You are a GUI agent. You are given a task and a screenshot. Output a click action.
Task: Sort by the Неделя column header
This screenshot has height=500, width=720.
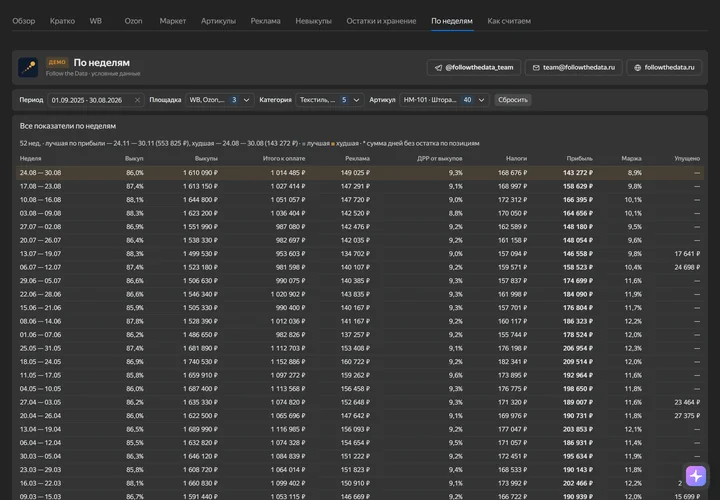point(30,158)
